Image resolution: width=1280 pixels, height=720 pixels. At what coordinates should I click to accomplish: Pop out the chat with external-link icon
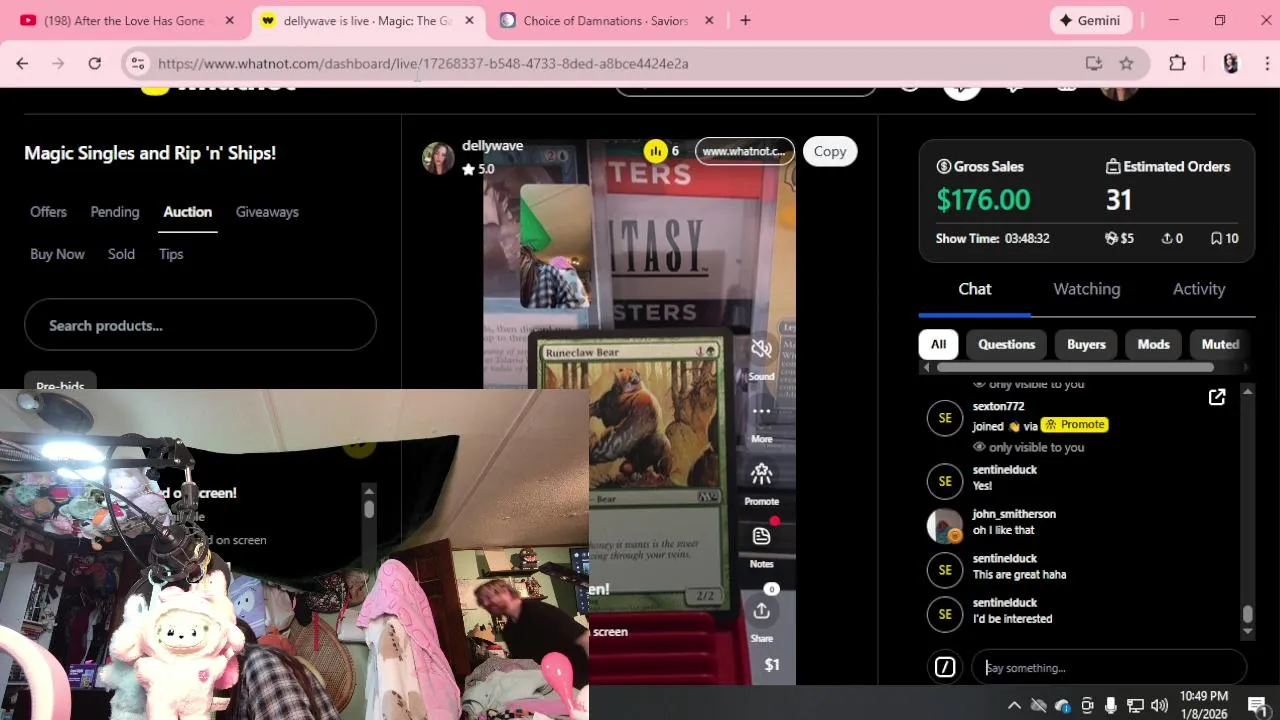[1217, 397]
